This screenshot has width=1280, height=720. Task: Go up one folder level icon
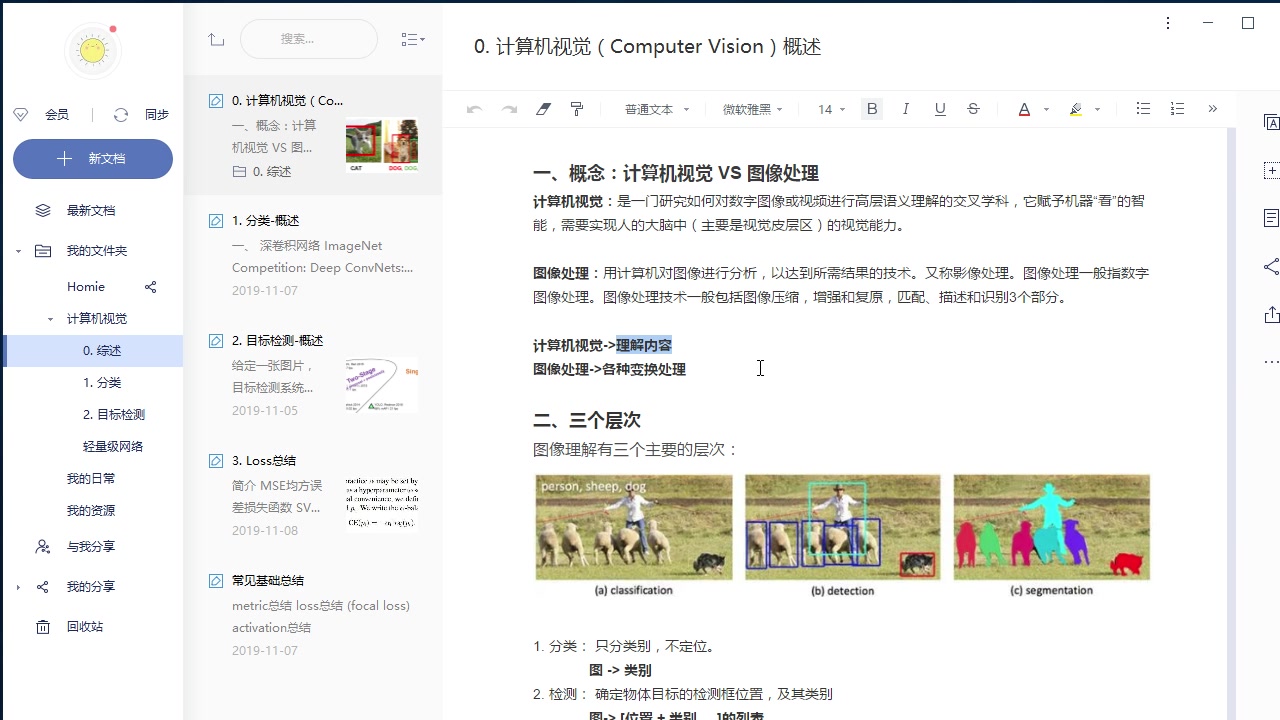click(x=216, y=40)
